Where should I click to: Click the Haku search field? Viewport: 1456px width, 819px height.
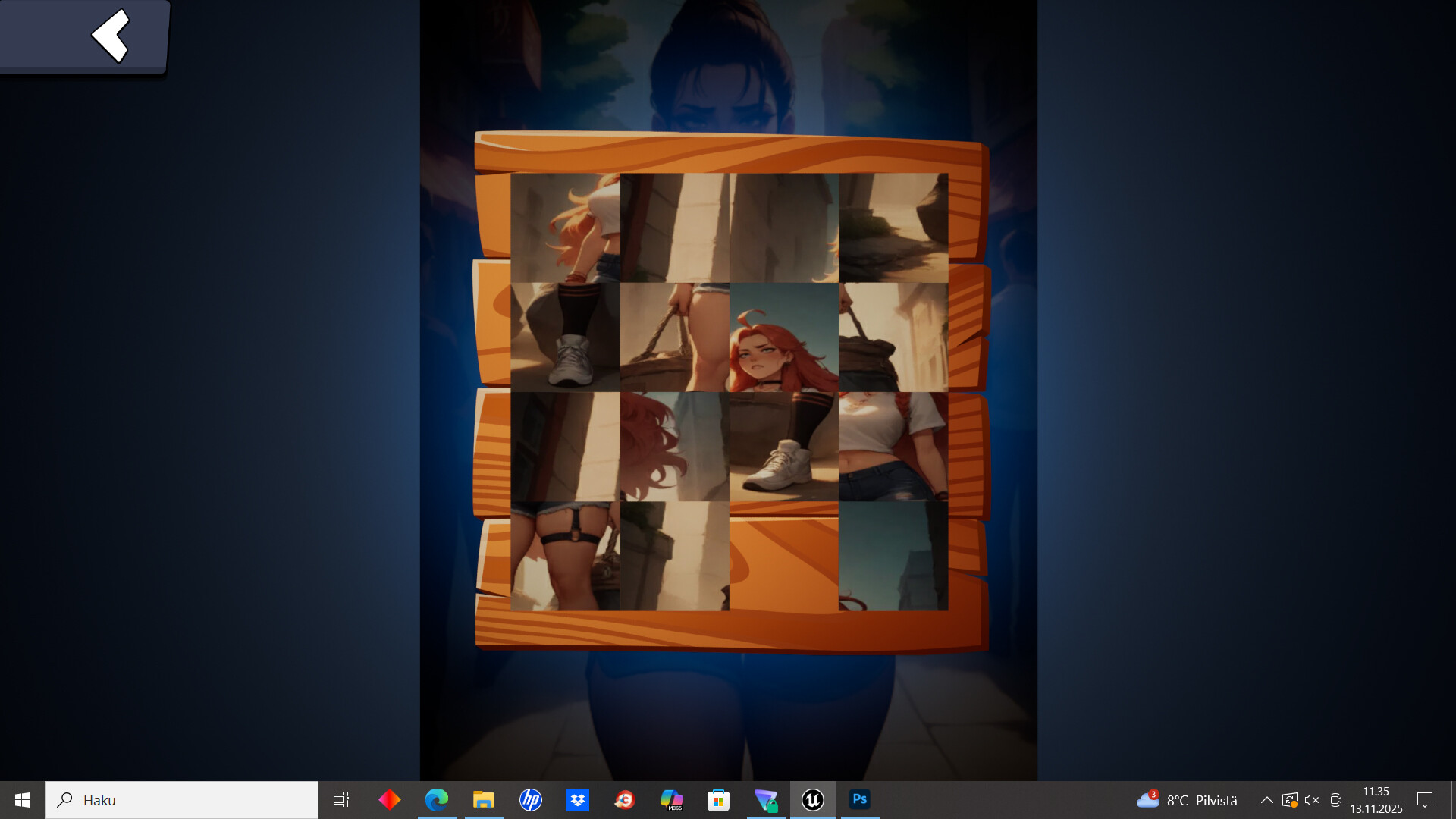tap(182, 799)
